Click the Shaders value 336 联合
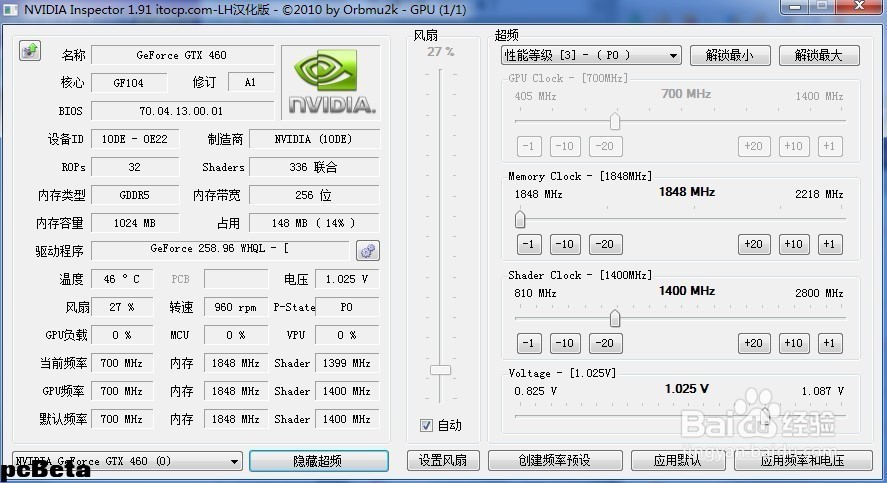This screenshot has height=483, width=887. tap(314, 167)
